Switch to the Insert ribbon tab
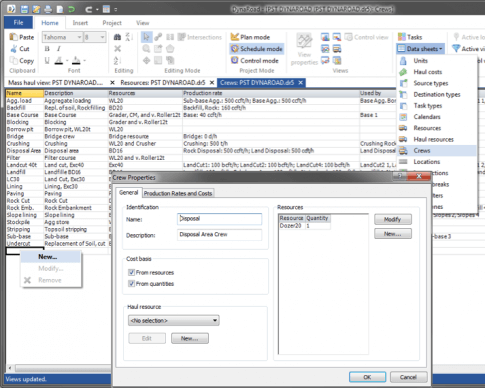The image size is (485, 388). click(80, 23)
